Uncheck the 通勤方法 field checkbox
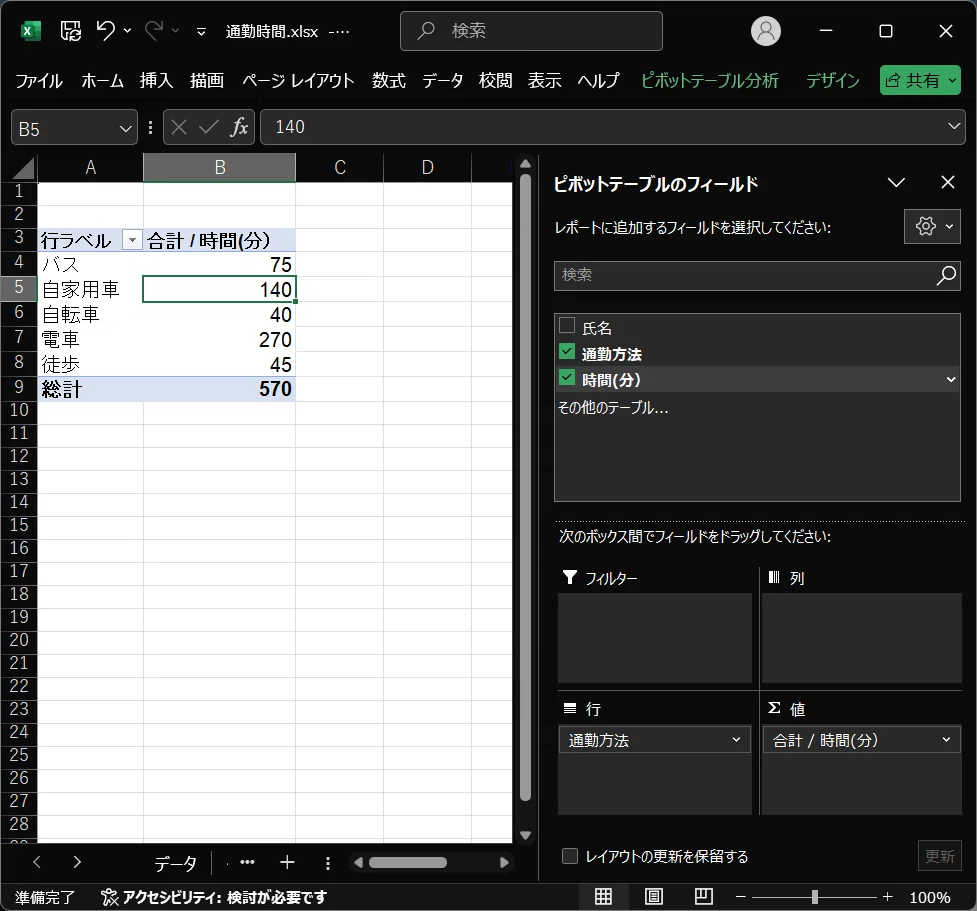The image size is (977, 911). tap(567, 351)
